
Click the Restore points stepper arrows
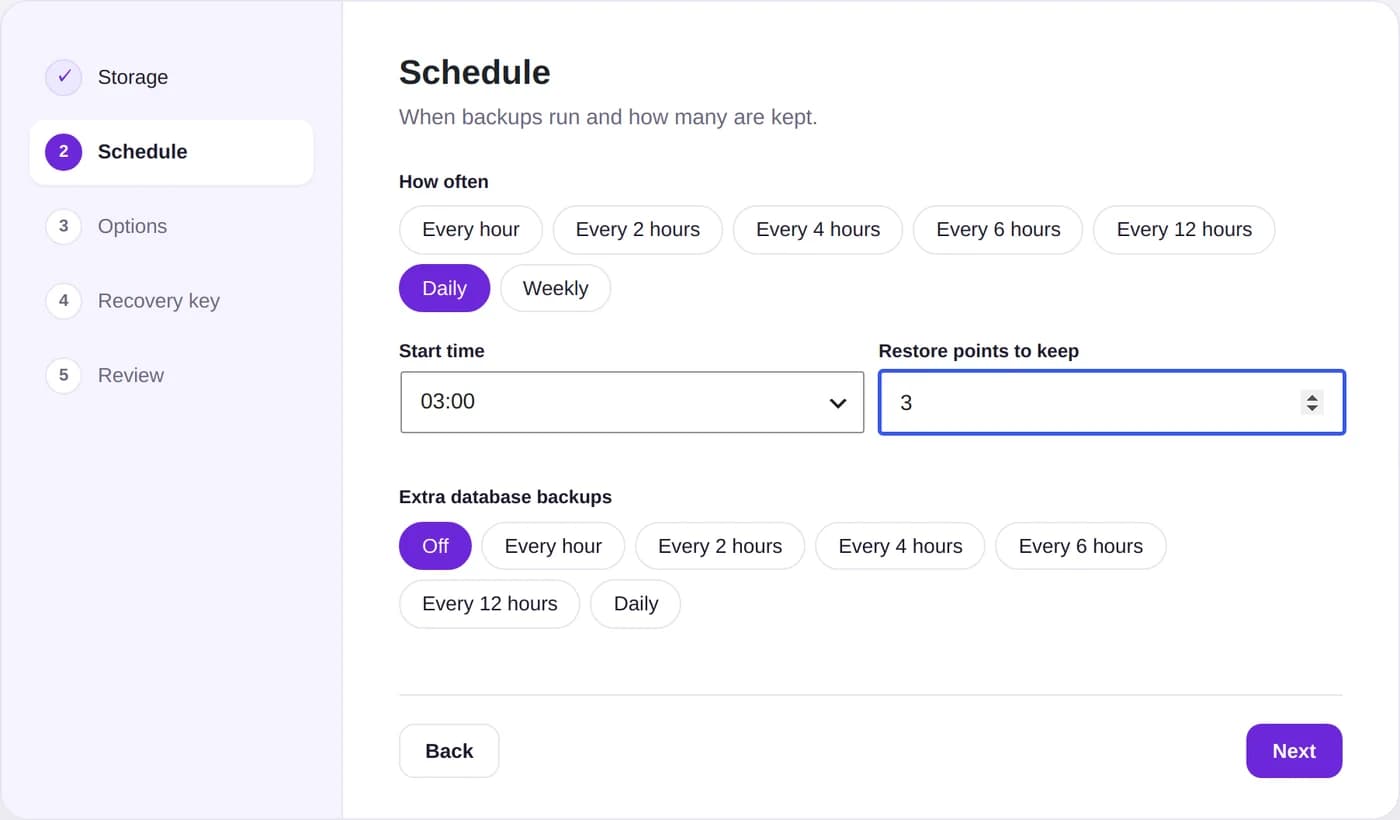click(1312, 403)
